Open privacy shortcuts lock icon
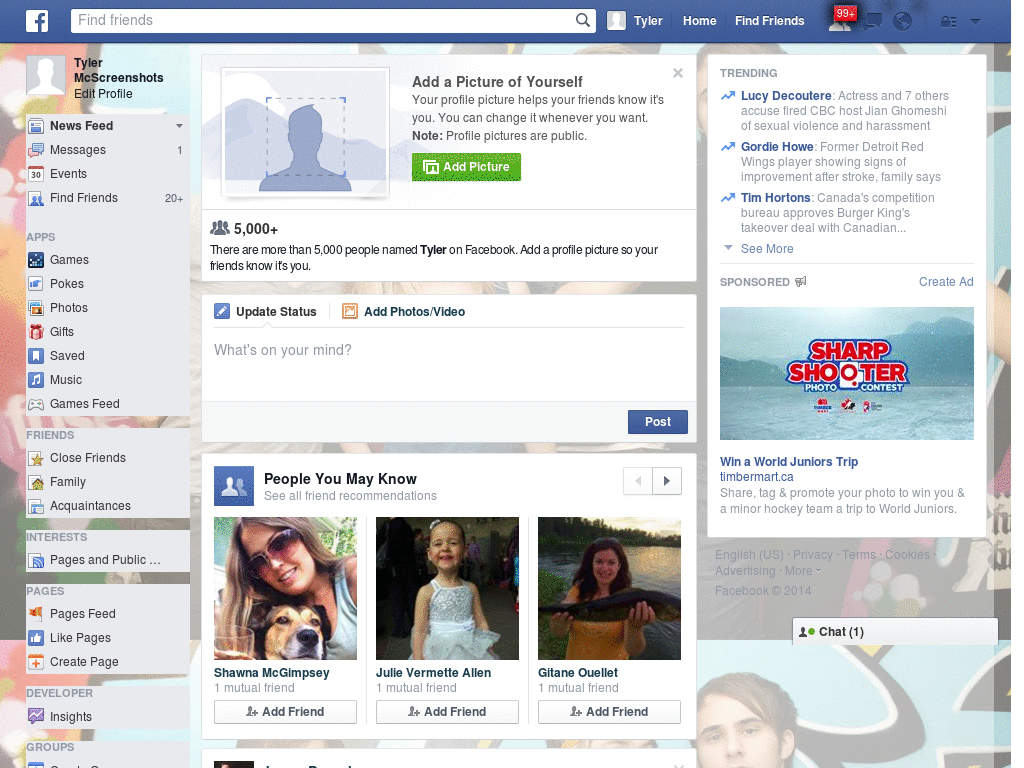The image size is (1024, 768). [x=948, y=22]
